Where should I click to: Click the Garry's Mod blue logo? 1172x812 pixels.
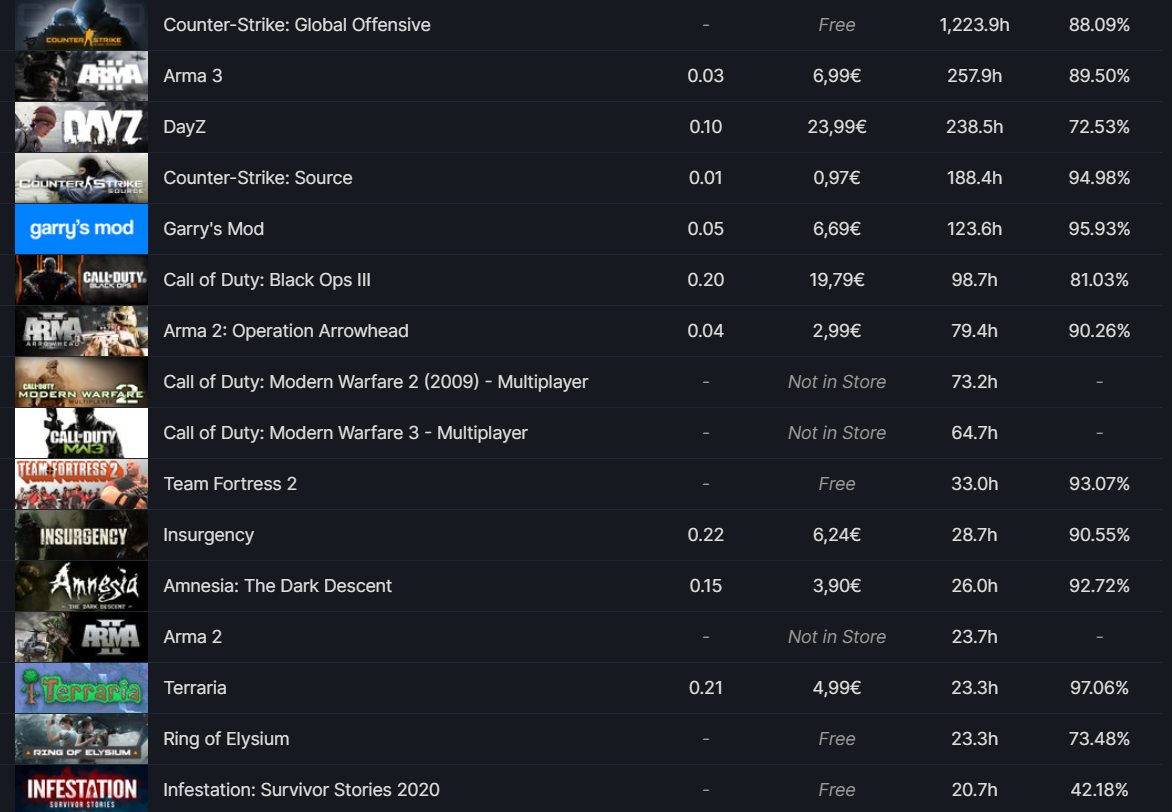(x=81, y=229)
